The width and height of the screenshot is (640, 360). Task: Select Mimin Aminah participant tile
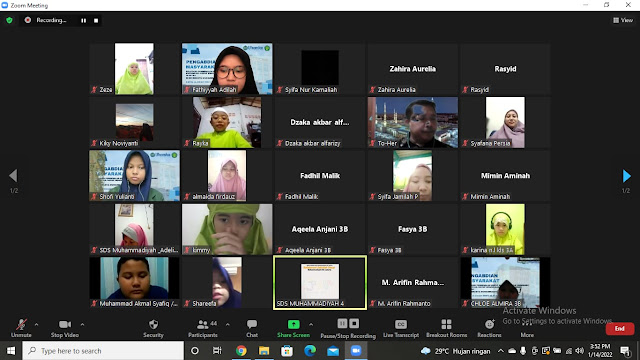tap(505, 176)
